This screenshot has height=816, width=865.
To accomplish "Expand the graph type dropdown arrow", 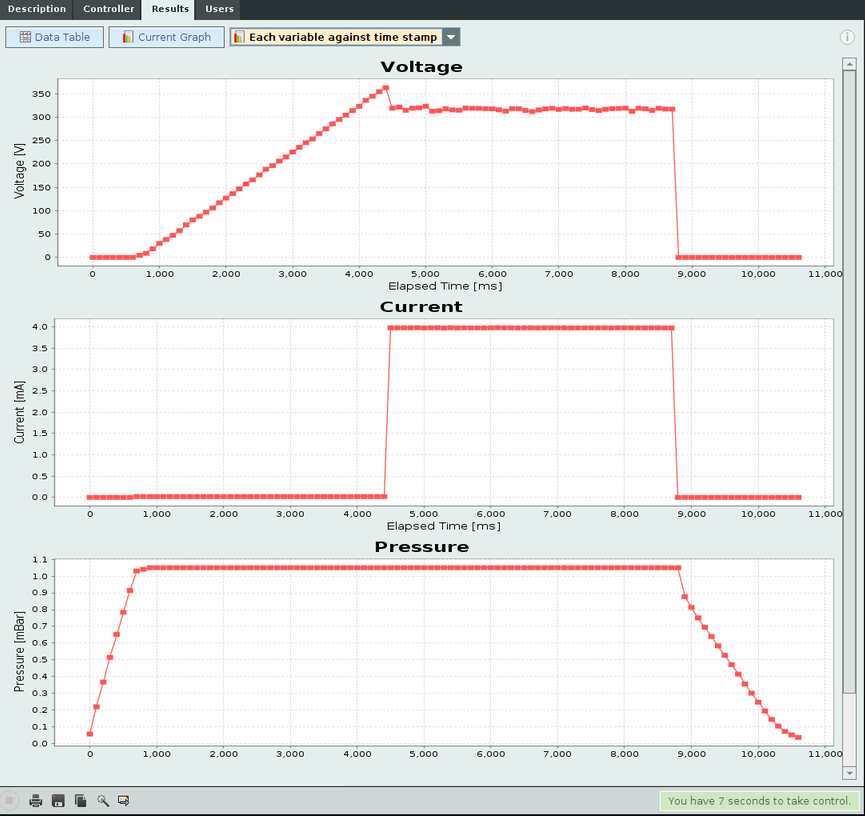I will pyautogui.click(x=451, y=37).
